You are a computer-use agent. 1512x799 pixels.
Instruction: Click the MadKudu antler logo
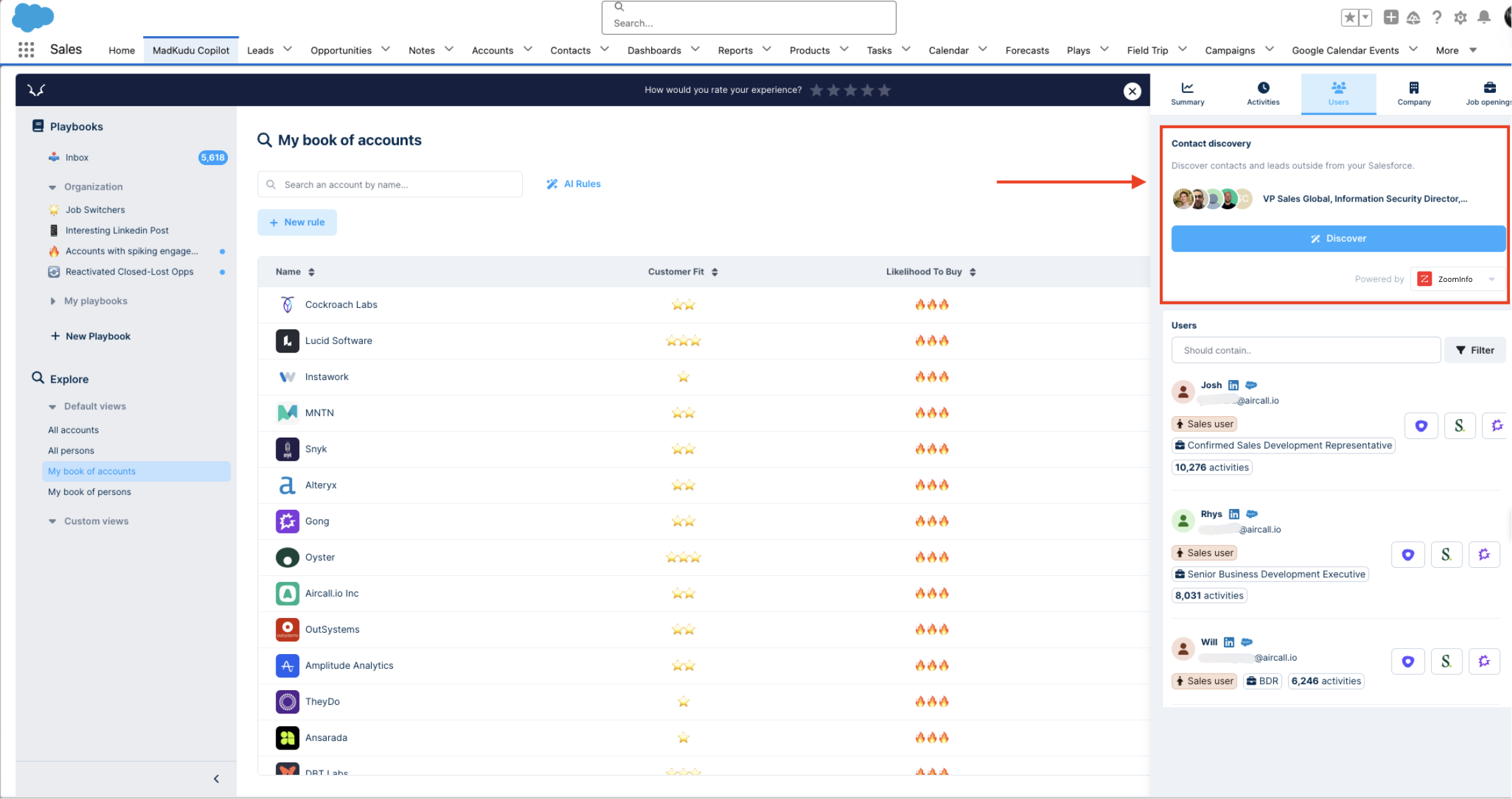tap(36, 90)
